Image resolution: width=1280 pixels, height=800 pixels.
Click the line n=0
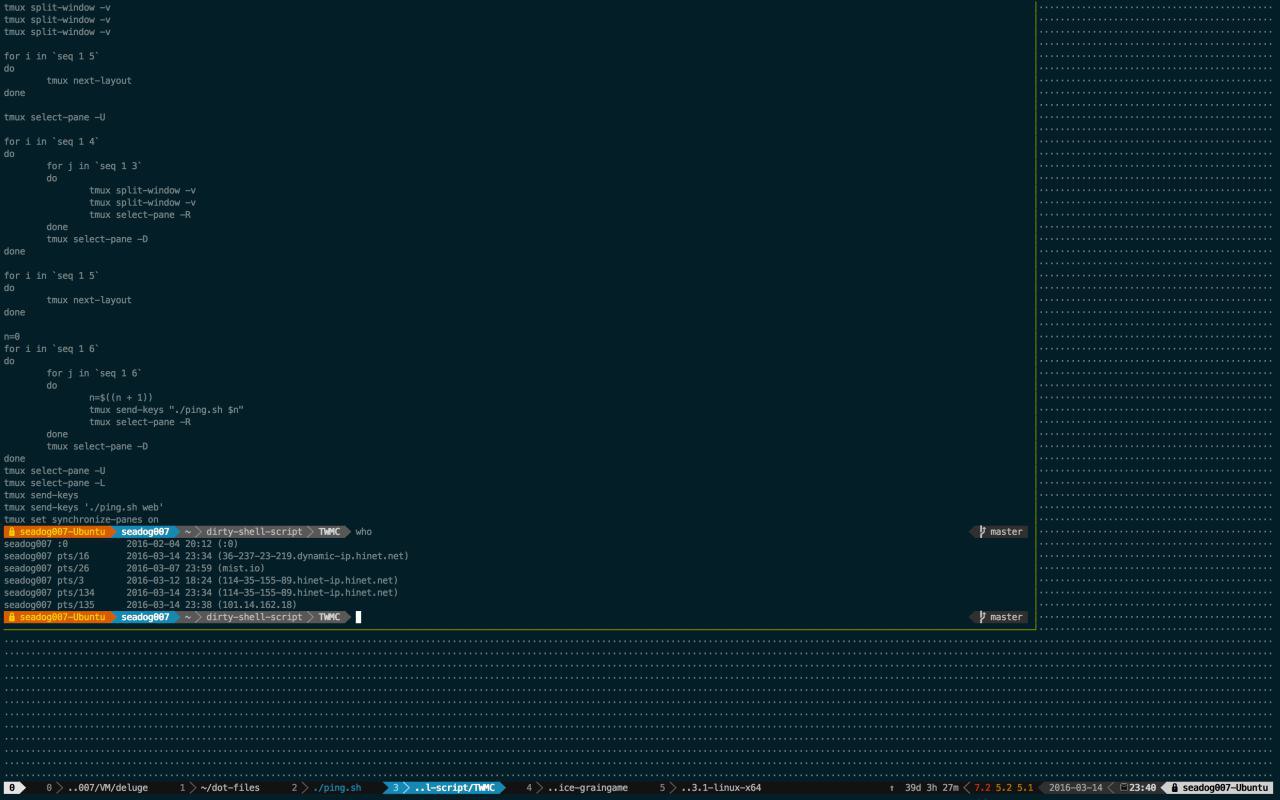pyautogui.click(x=12, y=337)
